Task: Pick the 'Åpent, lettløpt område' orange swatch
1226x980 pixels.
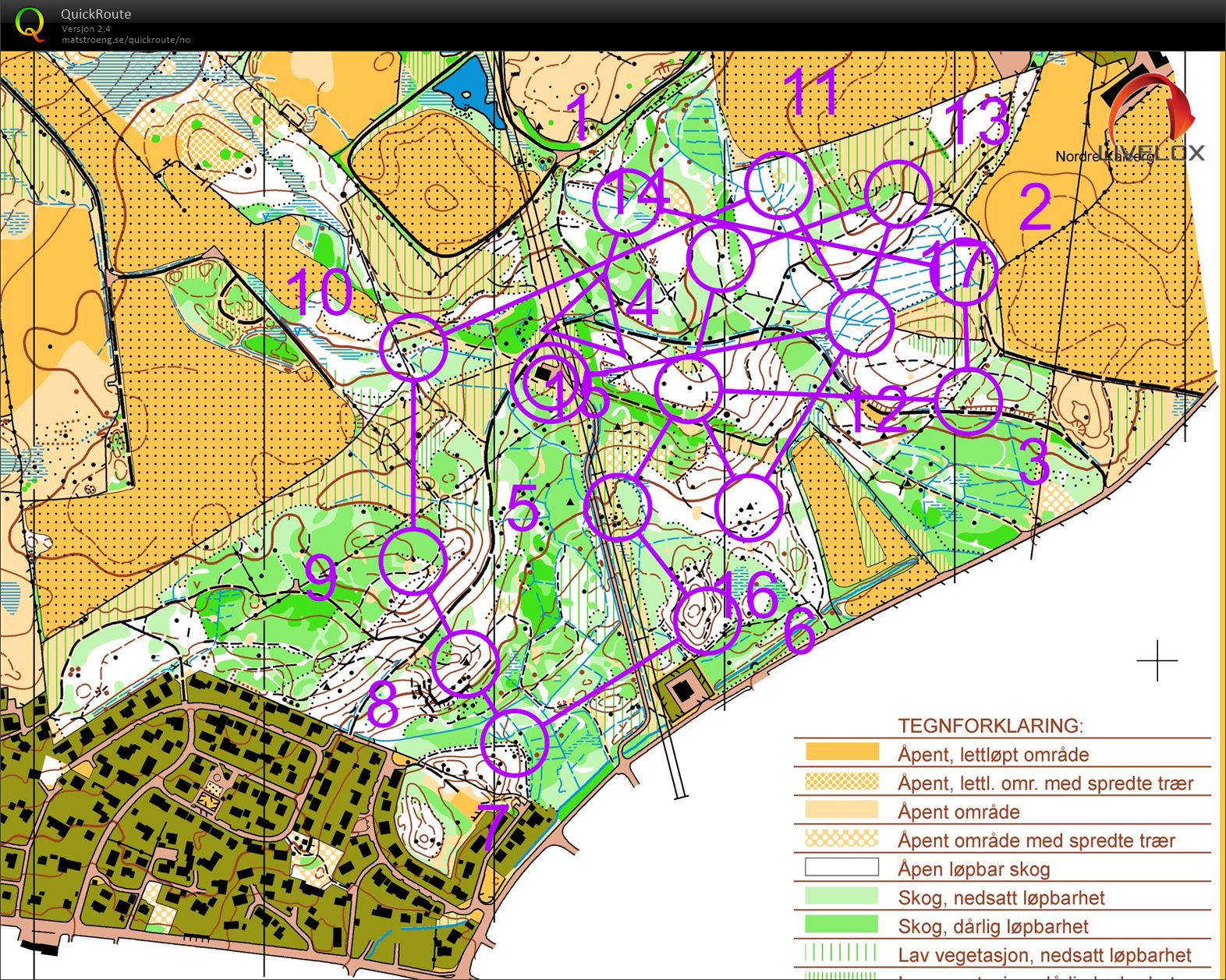Action: [x=842, y=752]
